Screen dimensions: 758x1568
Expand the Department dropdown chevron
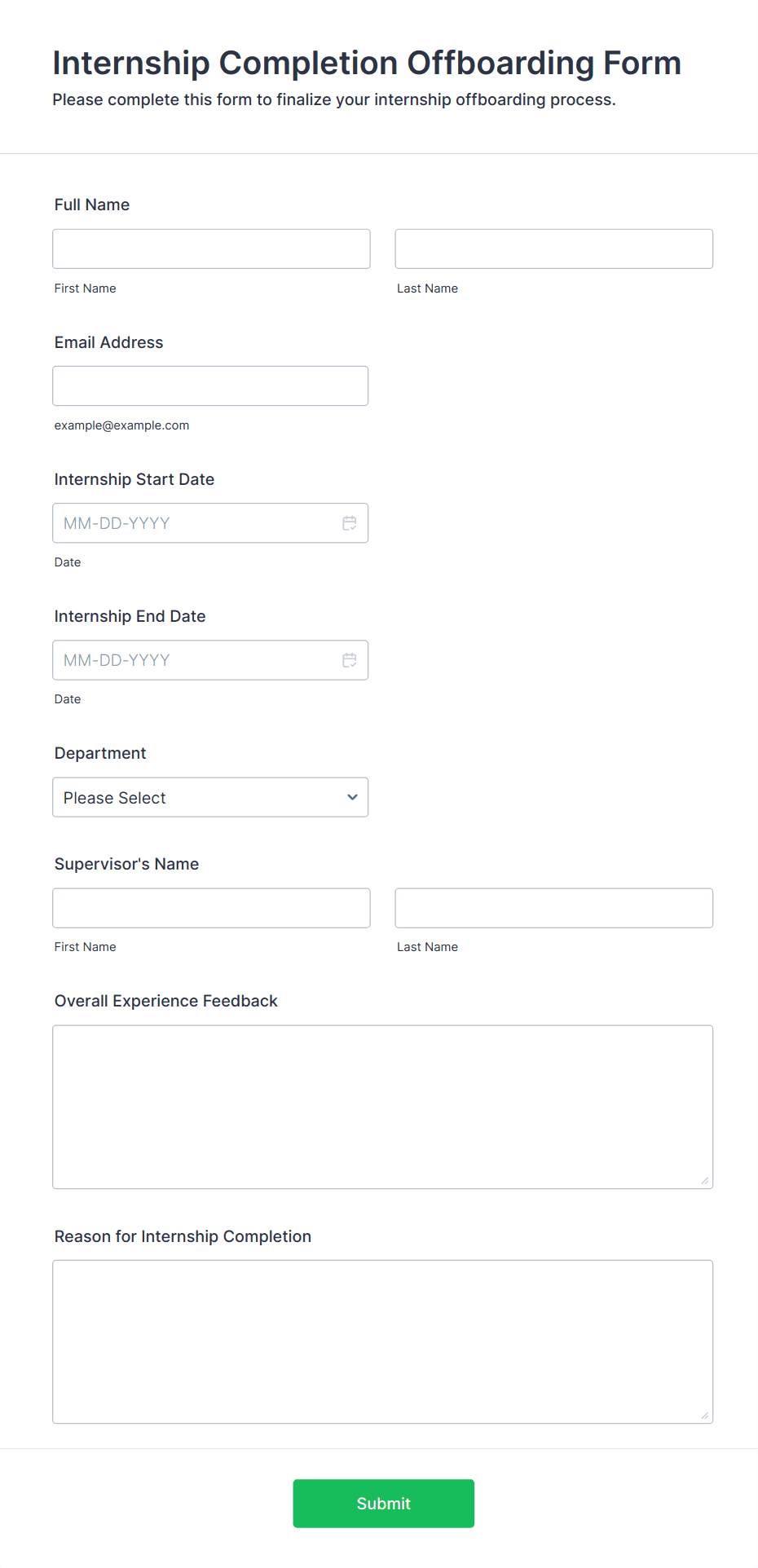(x=352, y=797)
